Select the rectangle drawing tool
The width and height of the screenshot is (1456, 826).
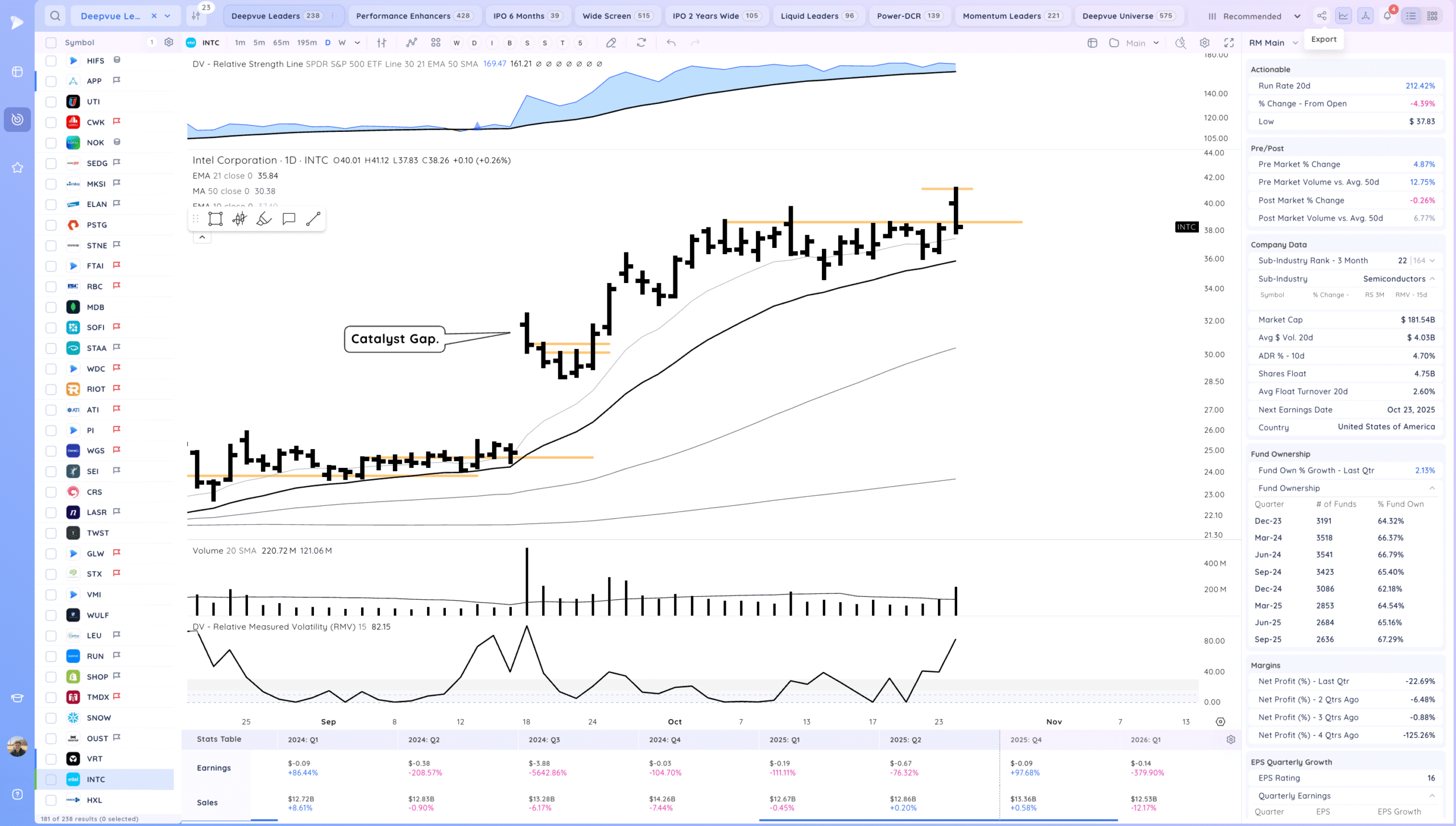coord(215,219)
